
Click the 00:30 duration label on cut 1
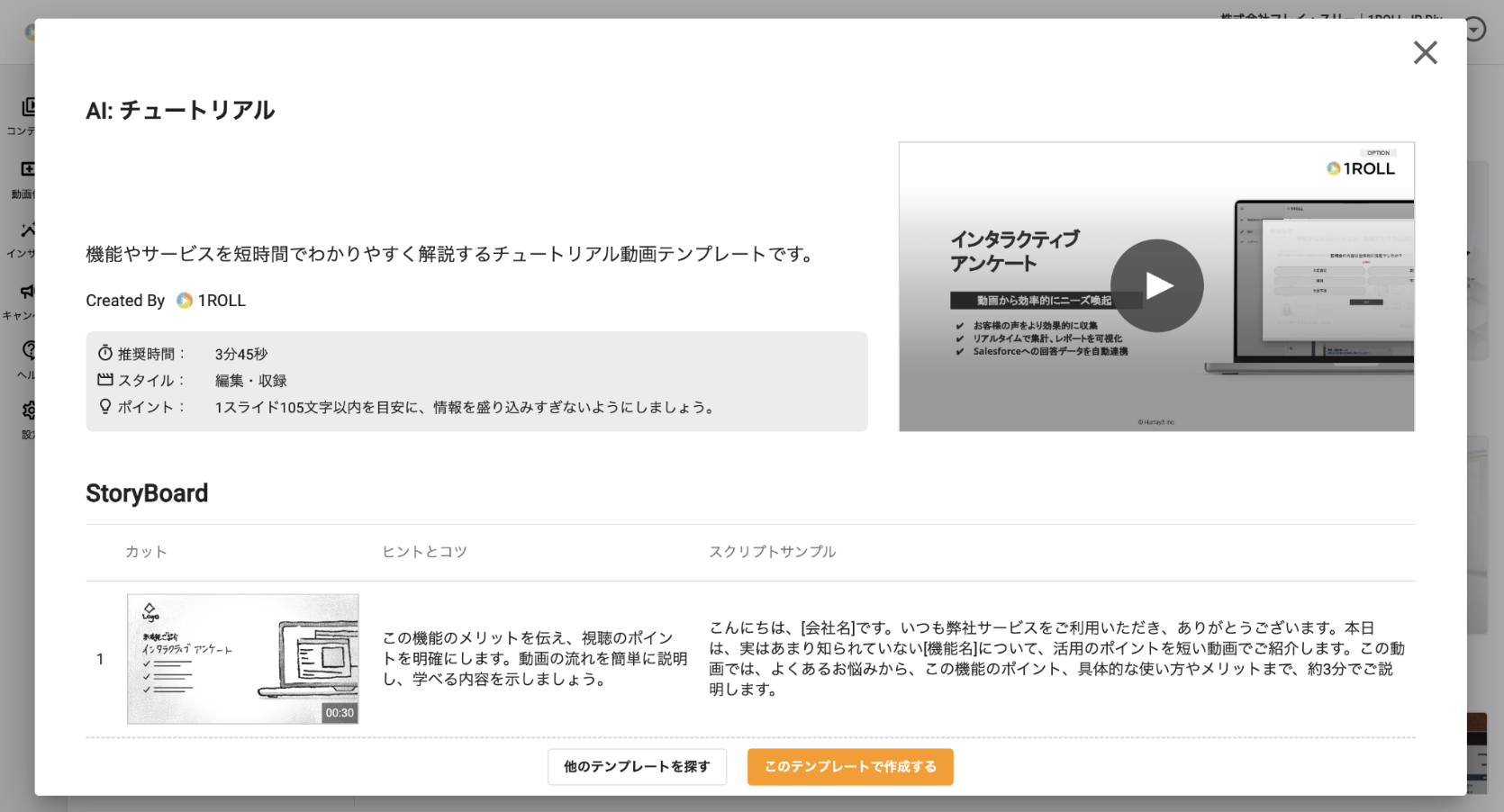coord(340,713)
